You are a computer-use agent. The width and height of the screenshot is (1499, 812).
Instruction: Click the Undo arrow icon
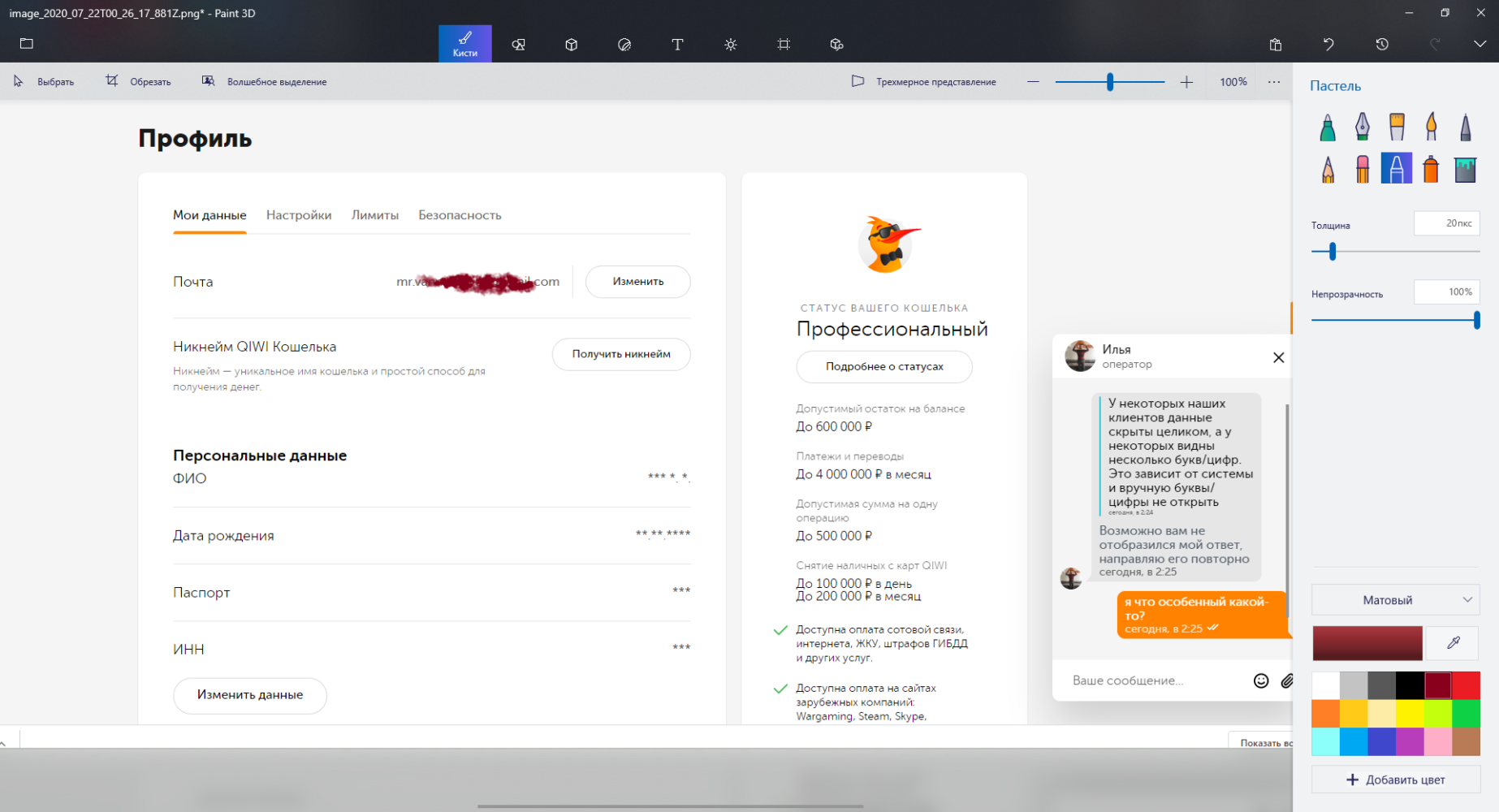1328,45
